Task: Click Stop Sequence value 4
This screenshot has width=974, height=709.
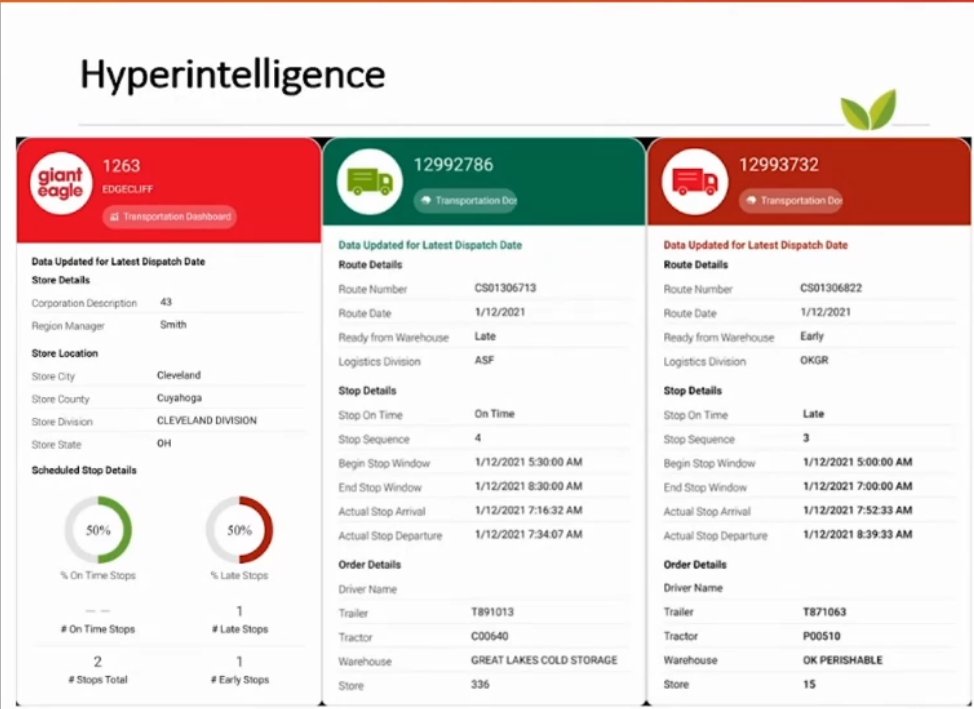Action: [x=478, y=437]
